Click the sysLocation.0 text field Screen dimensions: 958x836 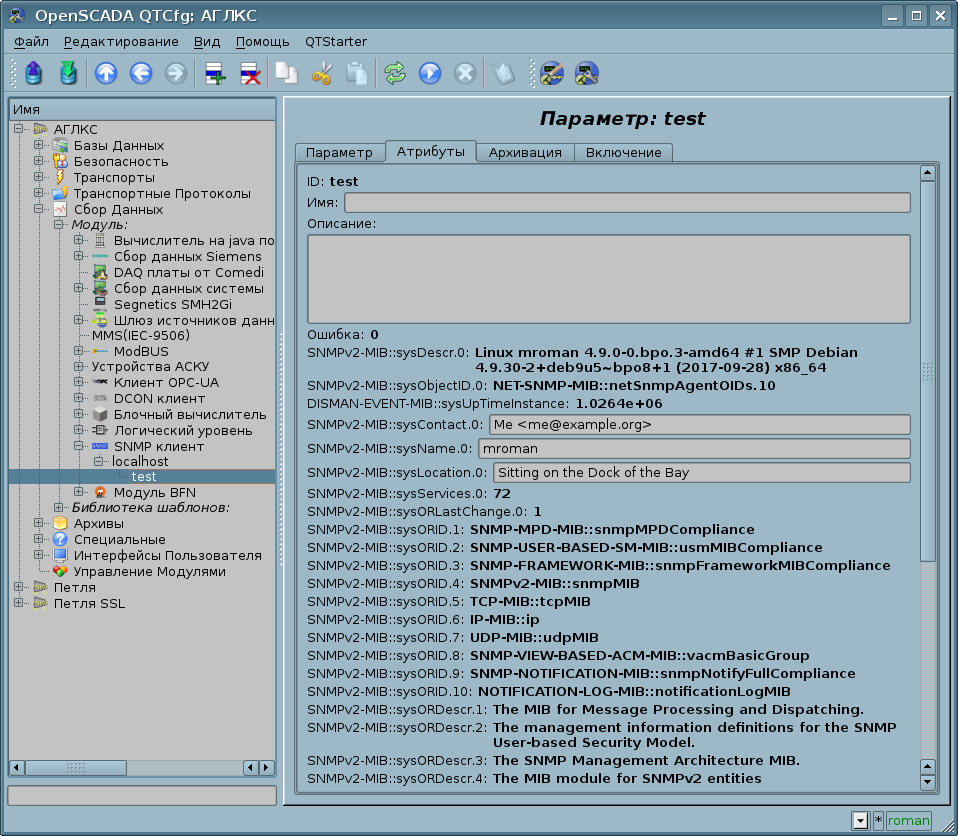pyautogui.click(x=701, y=472)
